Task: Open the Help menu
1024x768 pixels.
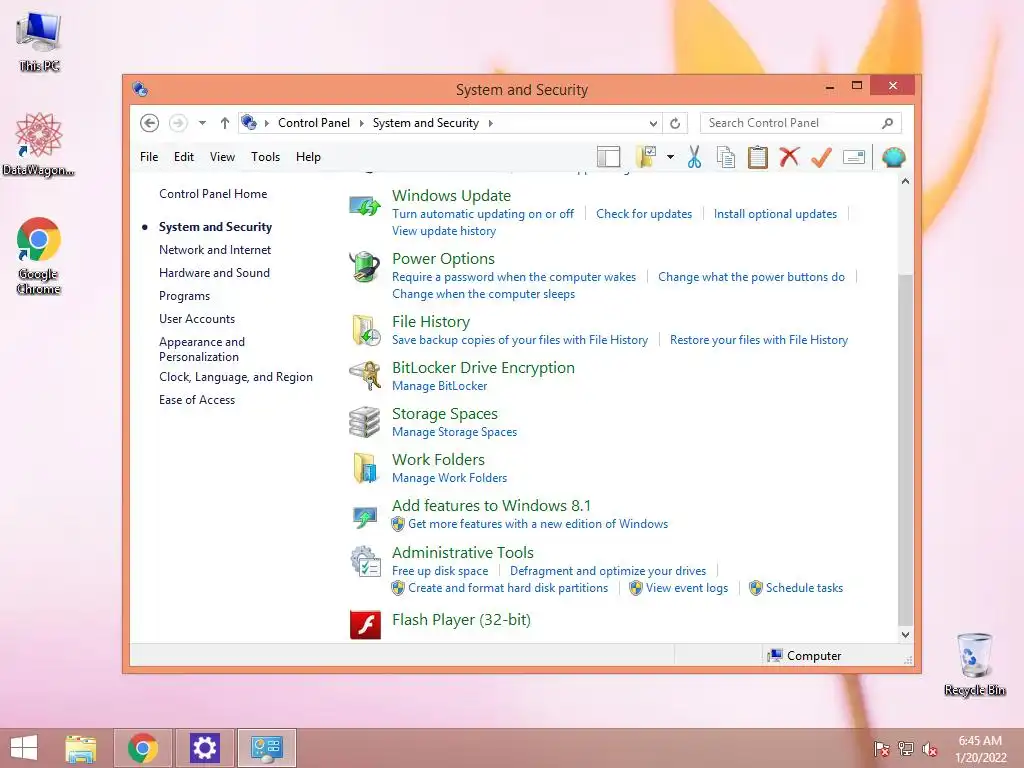Action: click(308, 157)
